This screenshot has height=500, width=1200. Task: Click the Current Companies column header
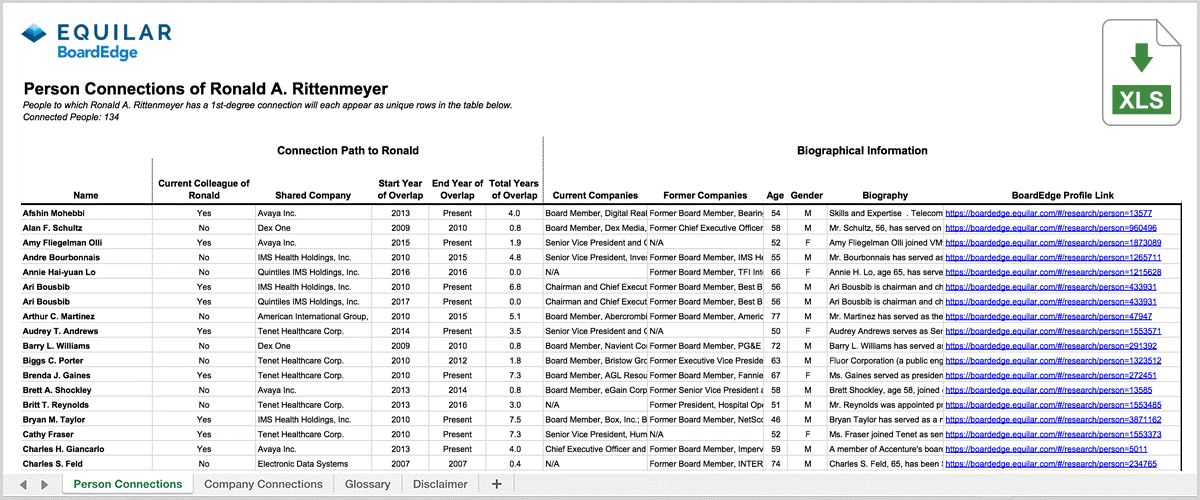coord(596,196)
